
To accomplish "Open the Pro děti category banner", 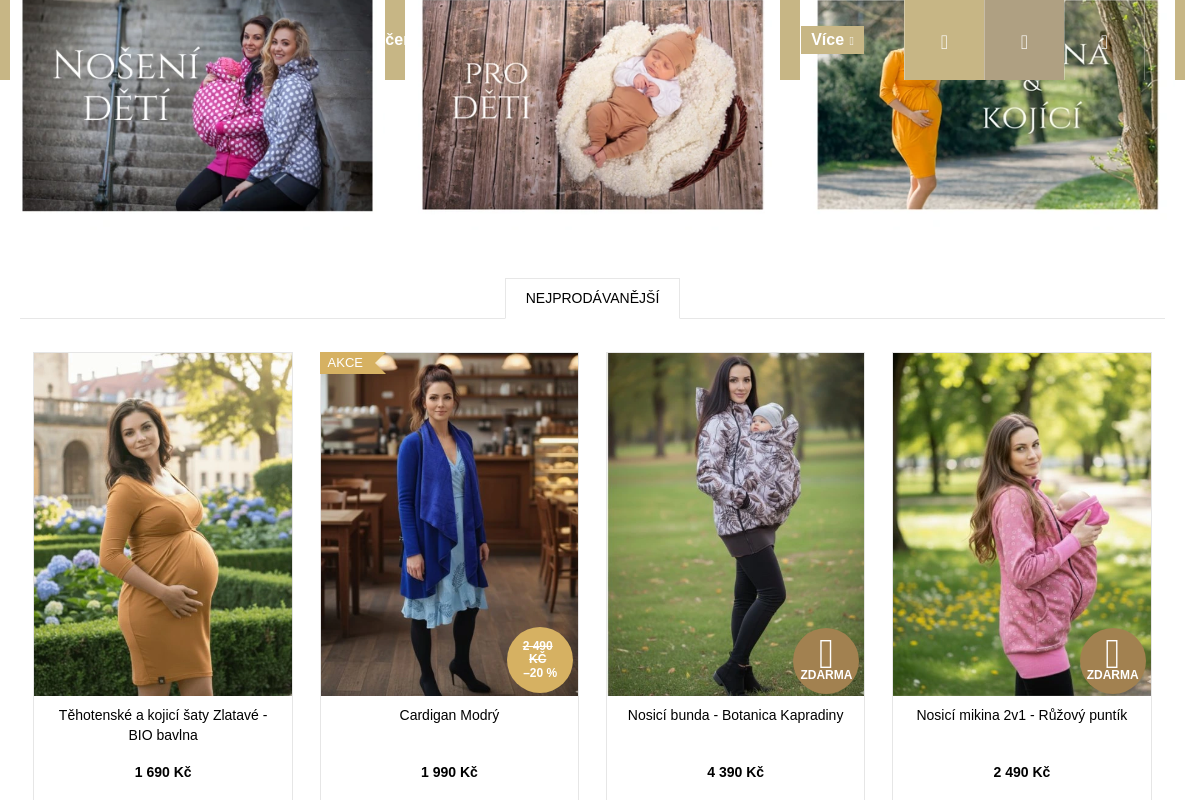I will pyautogui.click(x=592, y=104).
